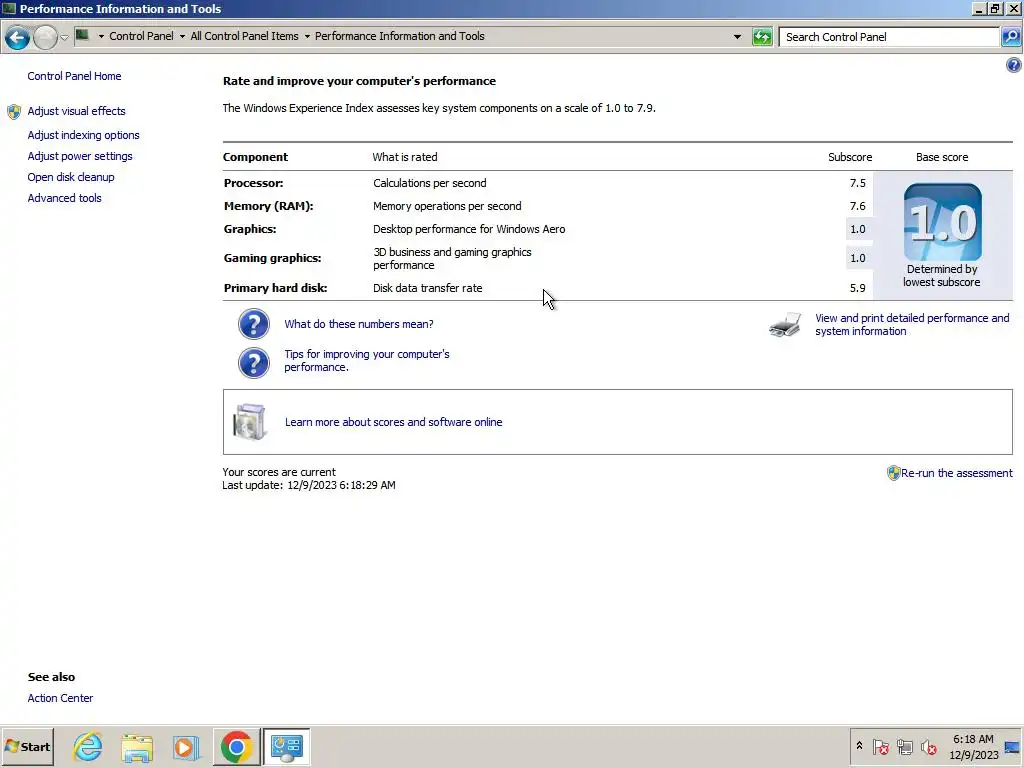This screenshot has height=768, width=1024.
Task: Launch Internet Explorer from taskbar
Action: click(x=88, y=747)
